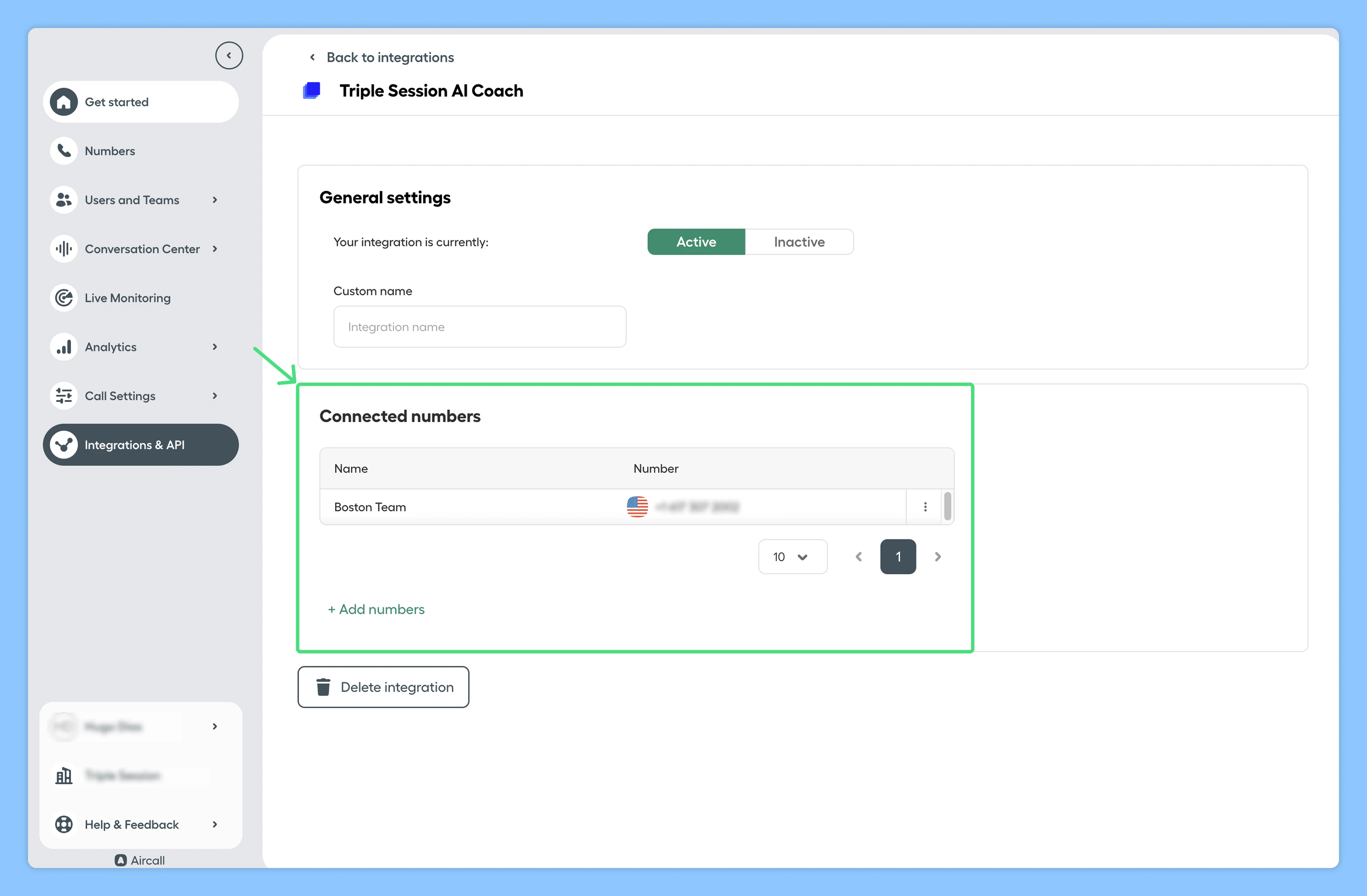1367x896 pixels.
Task: Open the three-dot menu for Boston Team
Action: [x=925, y=507]
